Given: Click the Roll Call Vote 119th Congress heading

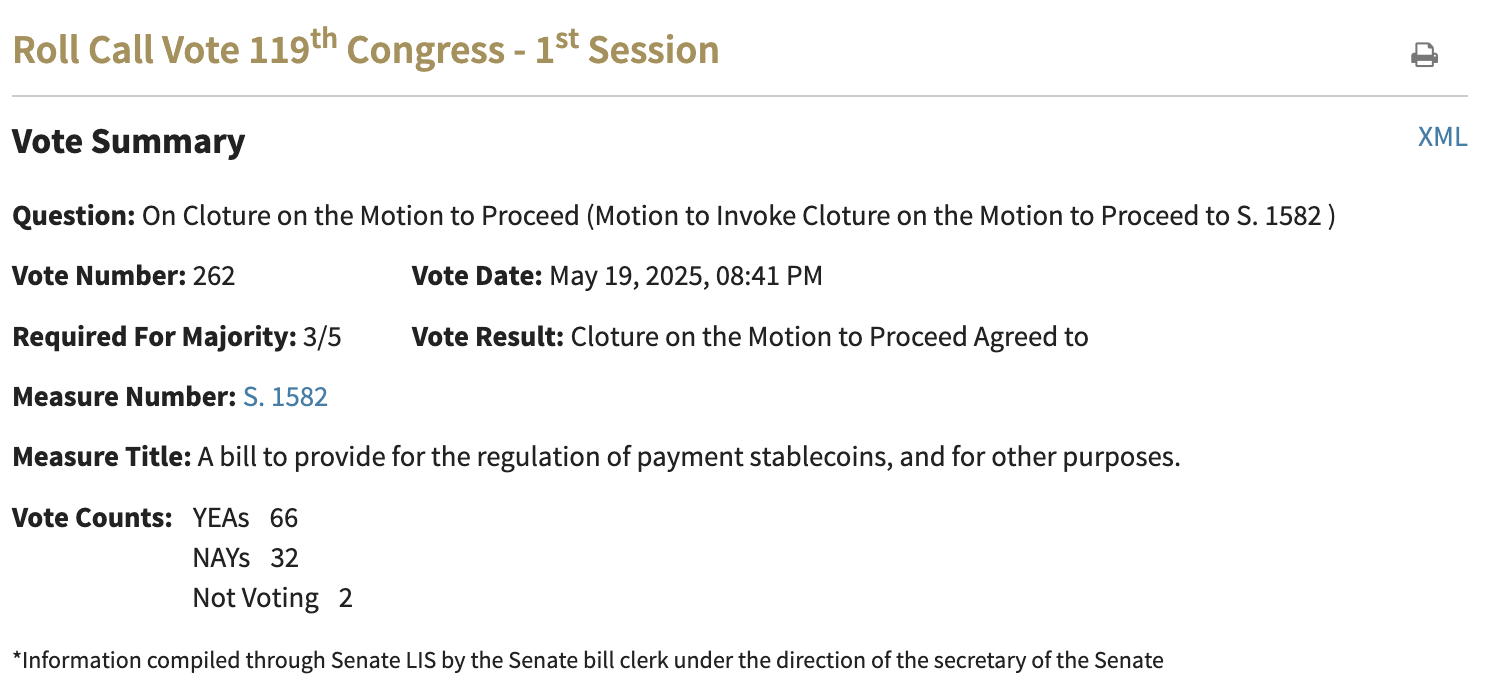Looking at the screenshot, I should 366,50.
